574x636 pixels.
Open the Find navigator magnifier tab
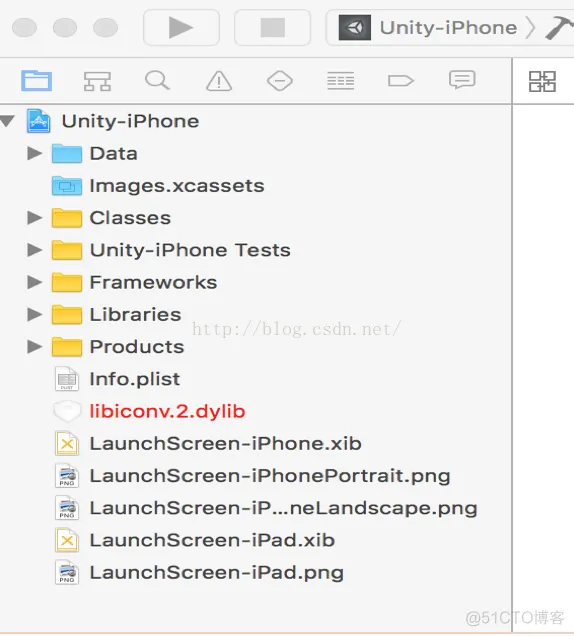pos(157,80)
